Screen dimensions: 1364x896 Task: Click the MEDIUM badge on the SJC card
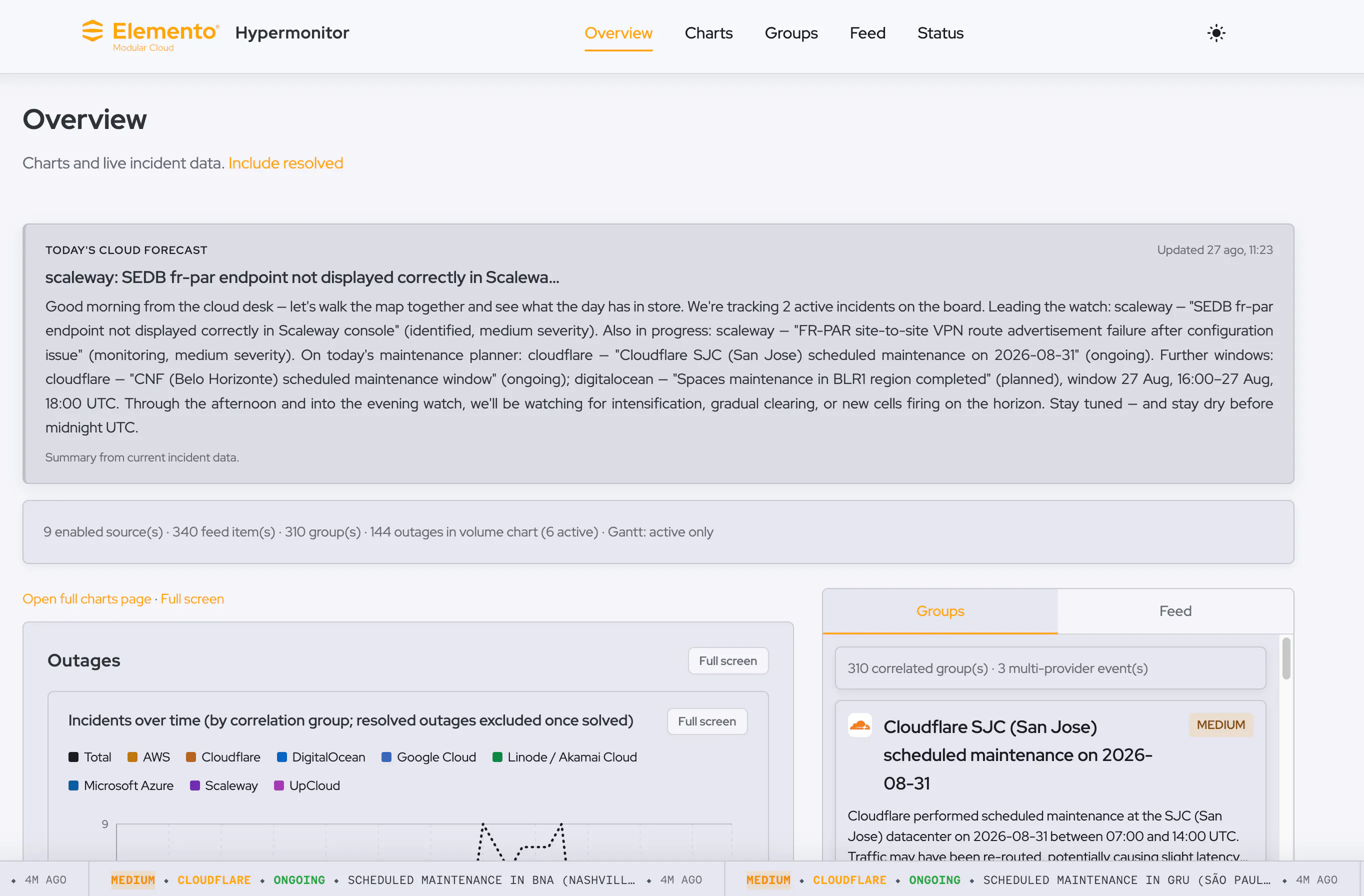[x=1220, y=724]
